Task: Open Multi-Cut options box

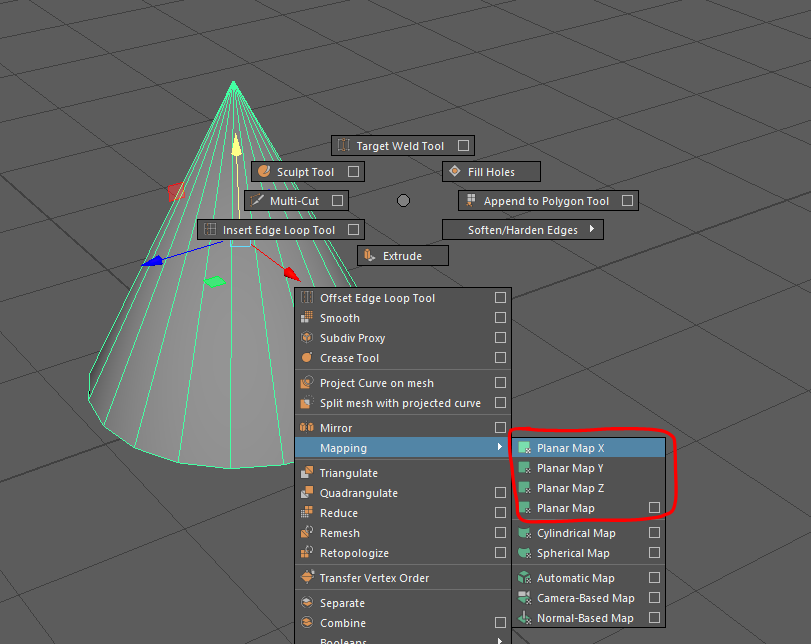Action: (337, 200)
